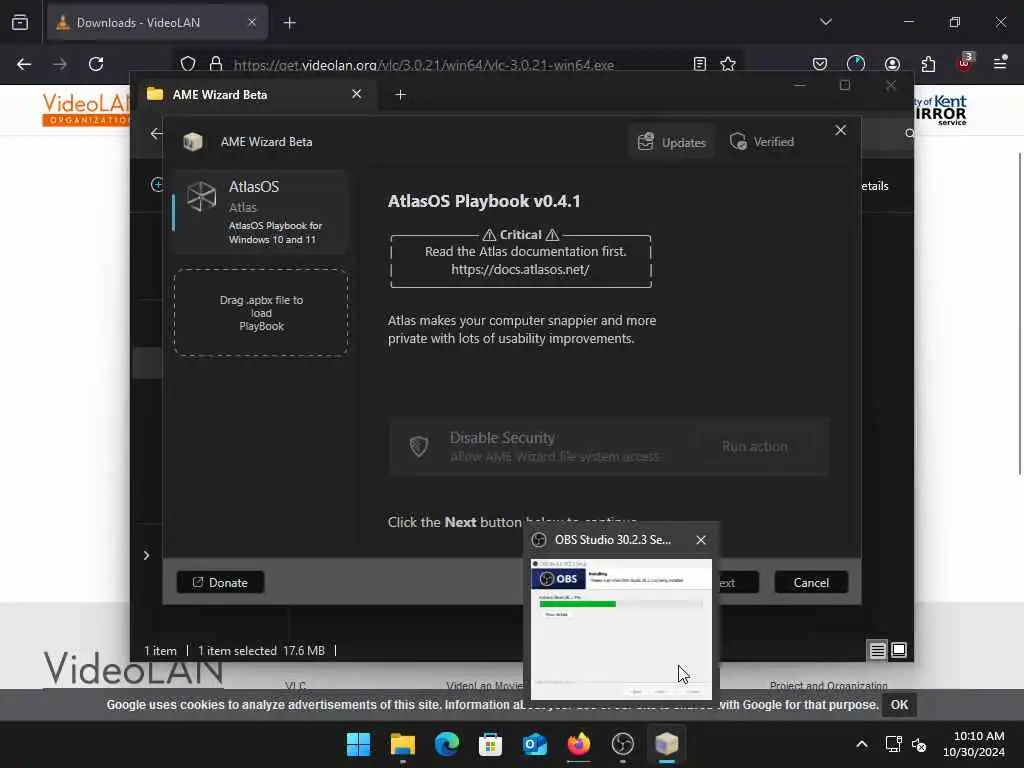Open the Firefox extensions menu
This screenshot has height=768, width=1024.
tap(928, 64)
